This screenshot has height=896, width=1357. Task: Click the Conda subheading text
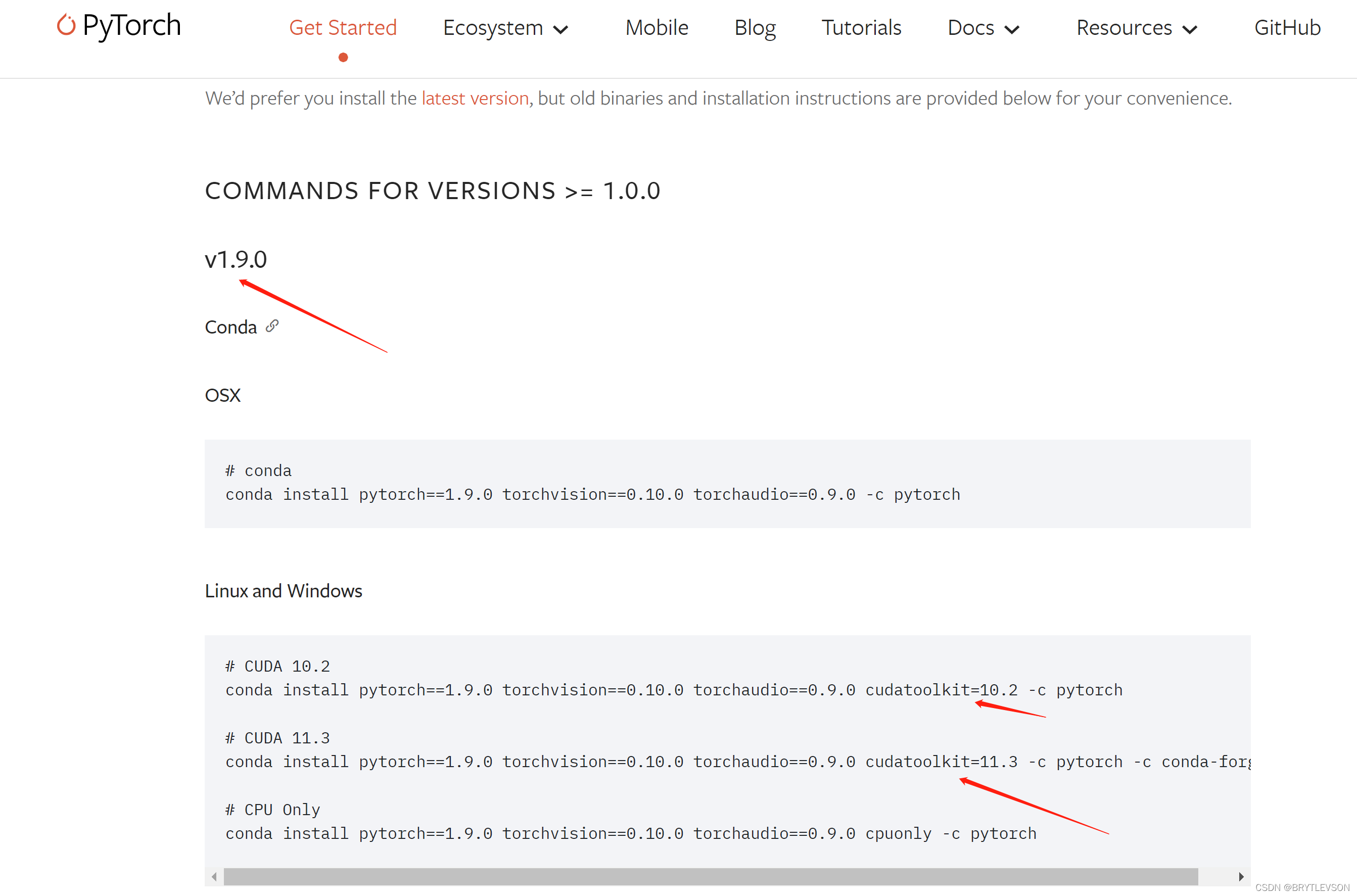[x=231, y=327]
